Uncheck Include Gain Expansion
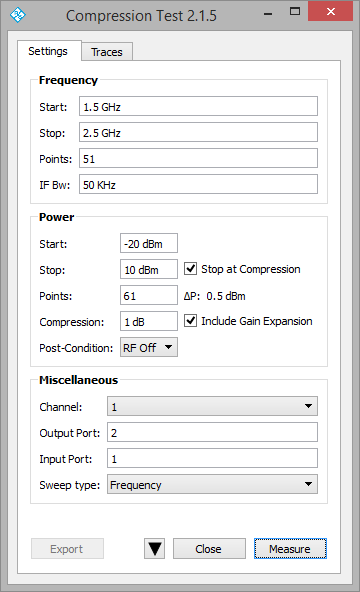This screenshot has width=360, height=592. pyautogui.click(x=190, y=321)
